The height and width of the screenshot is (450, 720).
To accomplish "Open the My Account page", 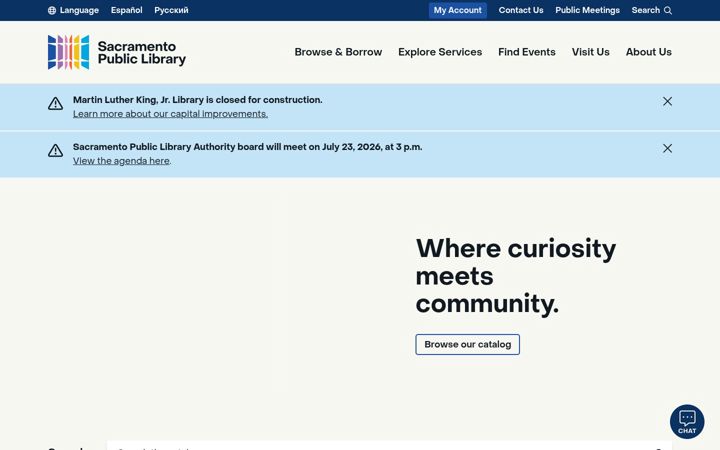I will pos(458,10).
